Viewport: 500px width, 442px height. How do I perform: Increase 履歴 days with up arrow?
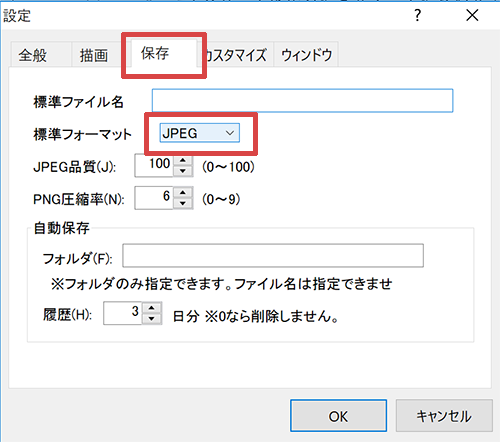coord(152,308)
